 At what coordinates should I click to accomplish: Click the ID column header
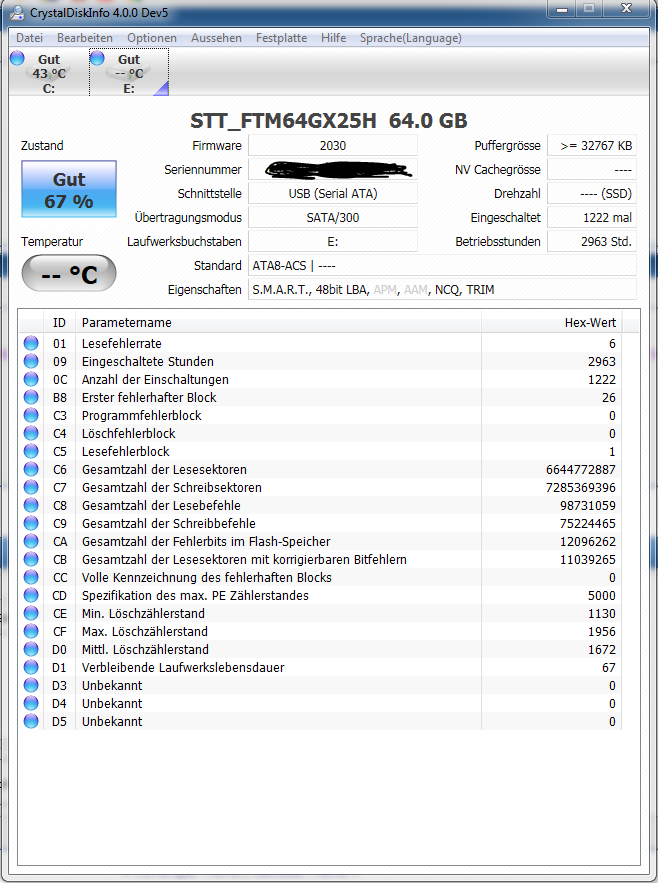[x=59, y=323]
